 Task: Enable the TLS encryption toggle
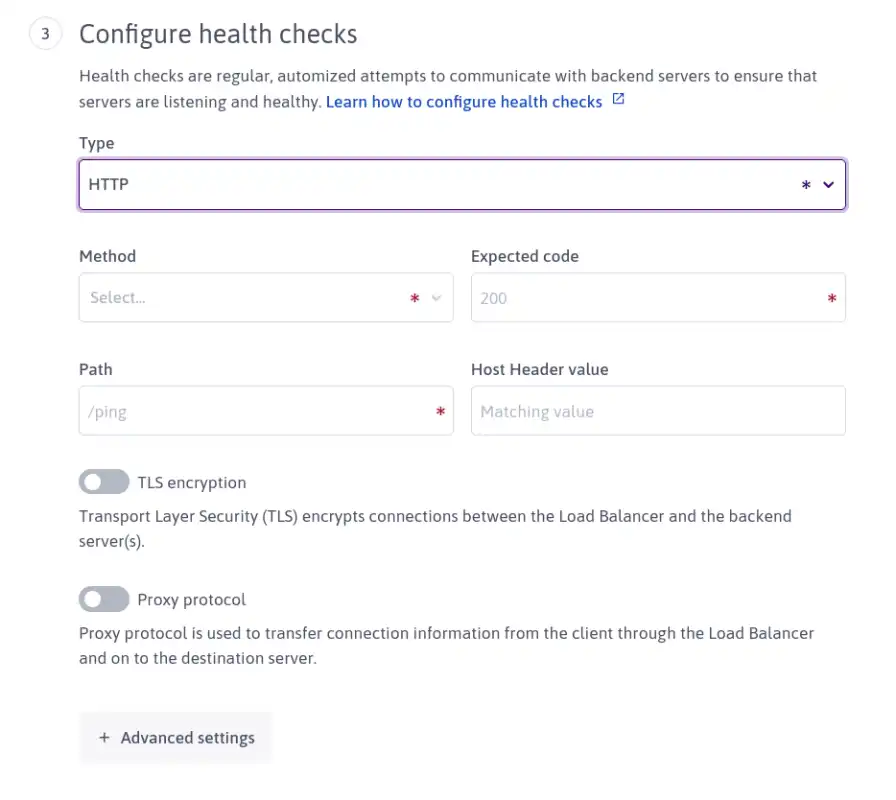(104, 482)
